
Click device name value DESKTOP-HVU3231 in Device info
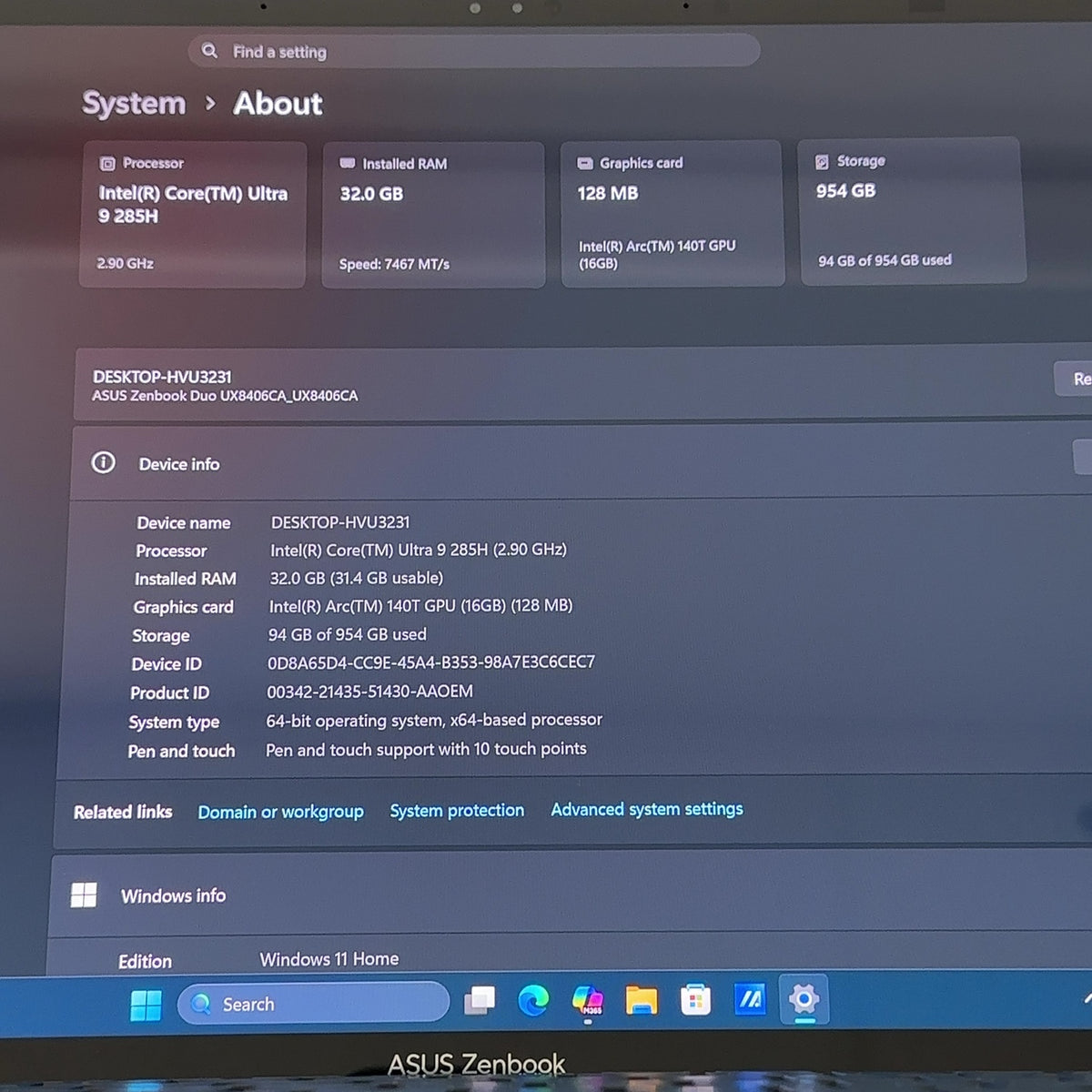[340, 522]
